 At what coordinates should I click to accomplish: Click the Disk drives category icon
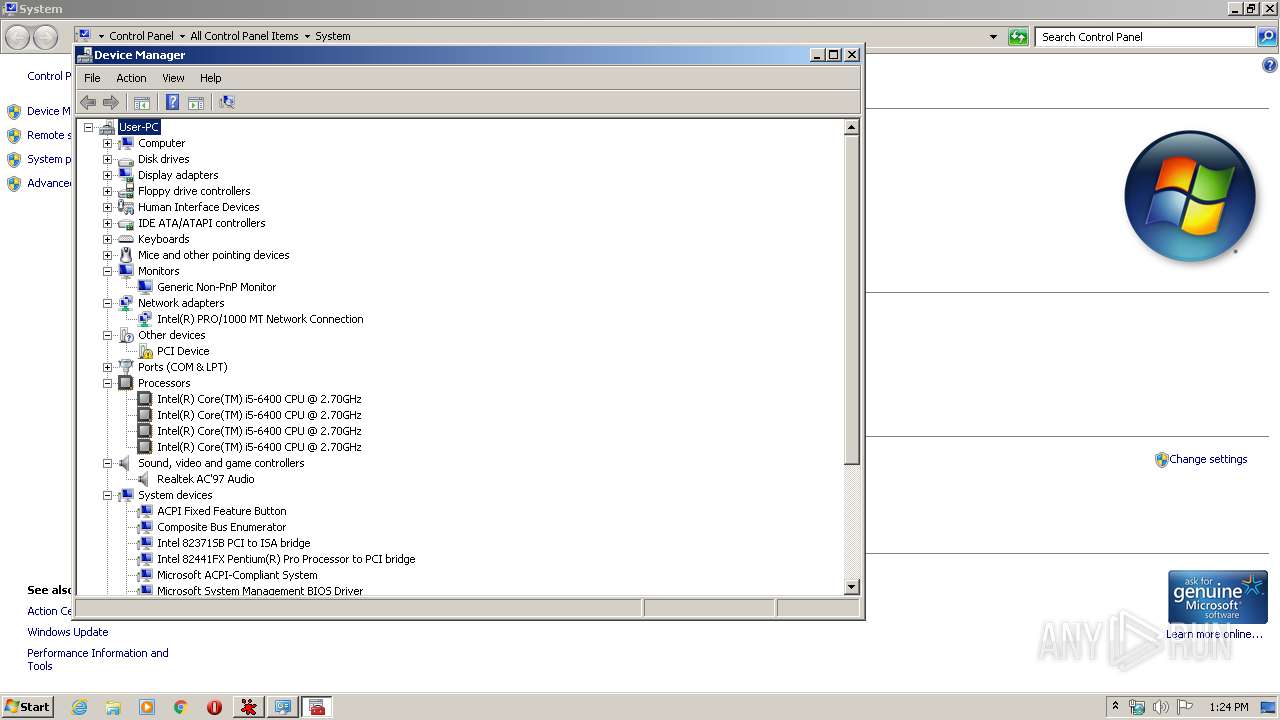[x=126, y=159]
